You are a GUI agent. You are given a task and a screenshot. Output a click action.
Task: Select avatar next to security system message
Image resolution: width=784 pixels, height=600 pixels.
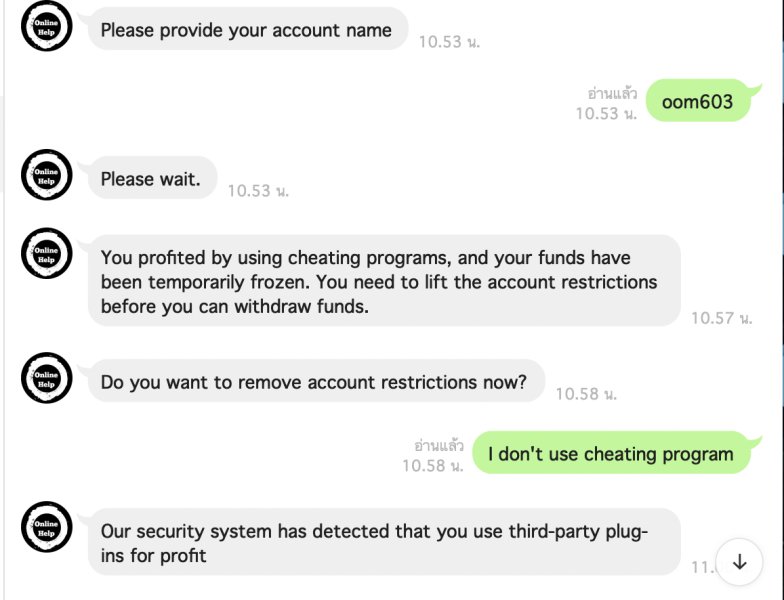46,526
